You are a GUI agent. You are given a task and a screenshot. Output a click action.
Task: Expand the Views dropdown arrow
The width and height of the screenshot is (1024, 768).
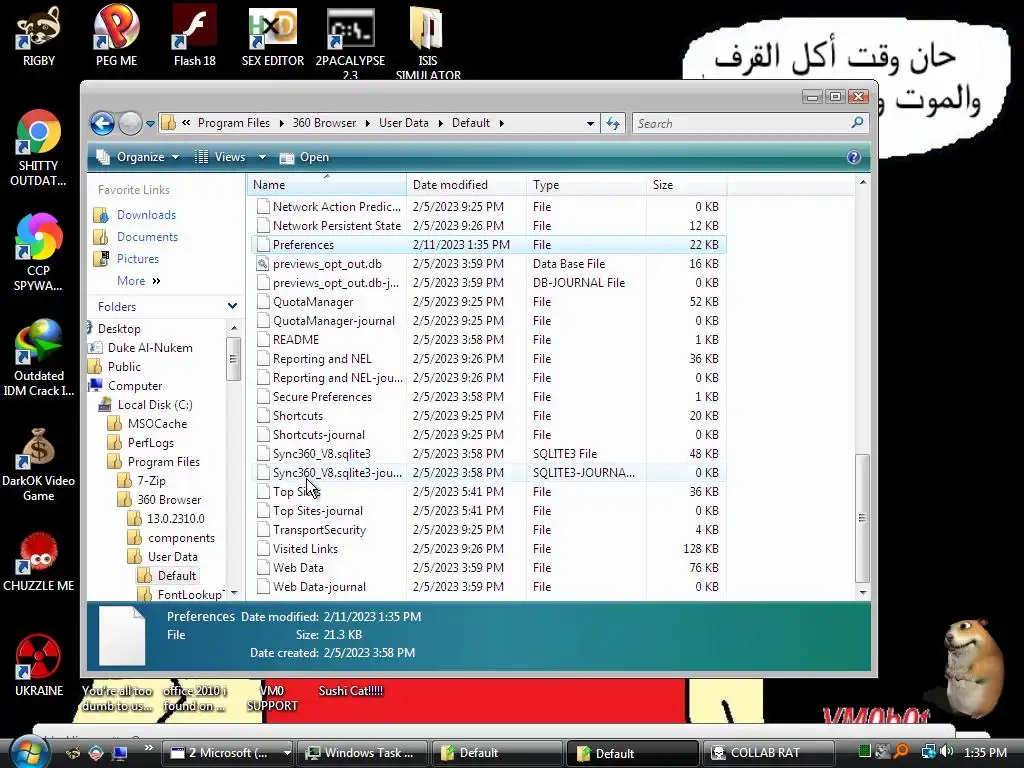tap(262, 157)
